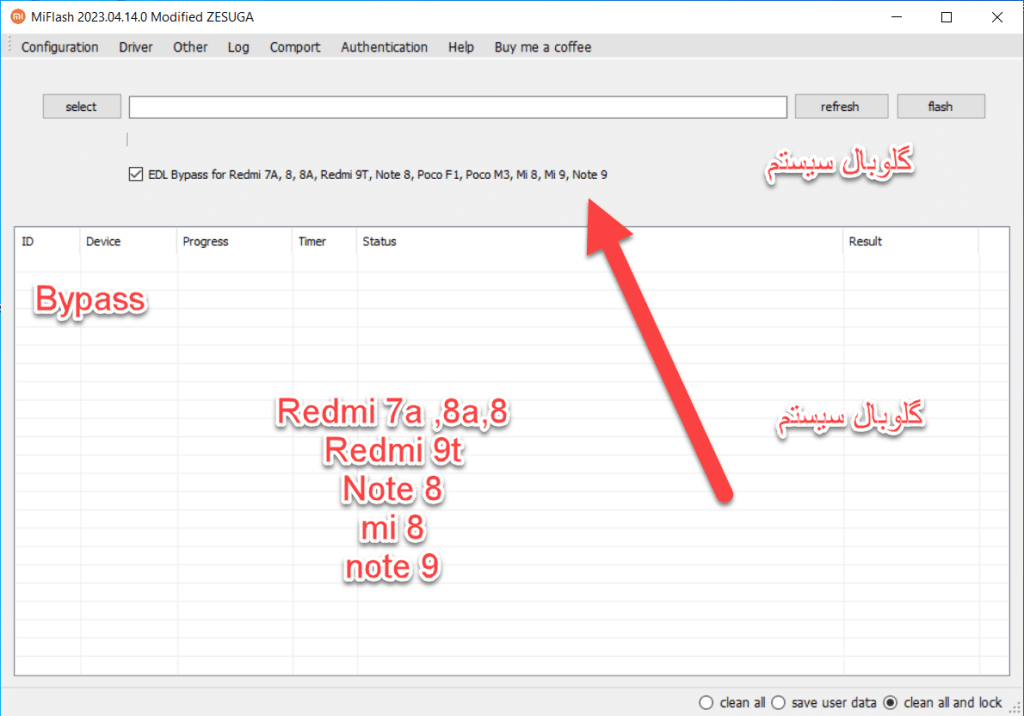Open the Comport menu
Screen dimensions: 1024x716
click(295, 47)
